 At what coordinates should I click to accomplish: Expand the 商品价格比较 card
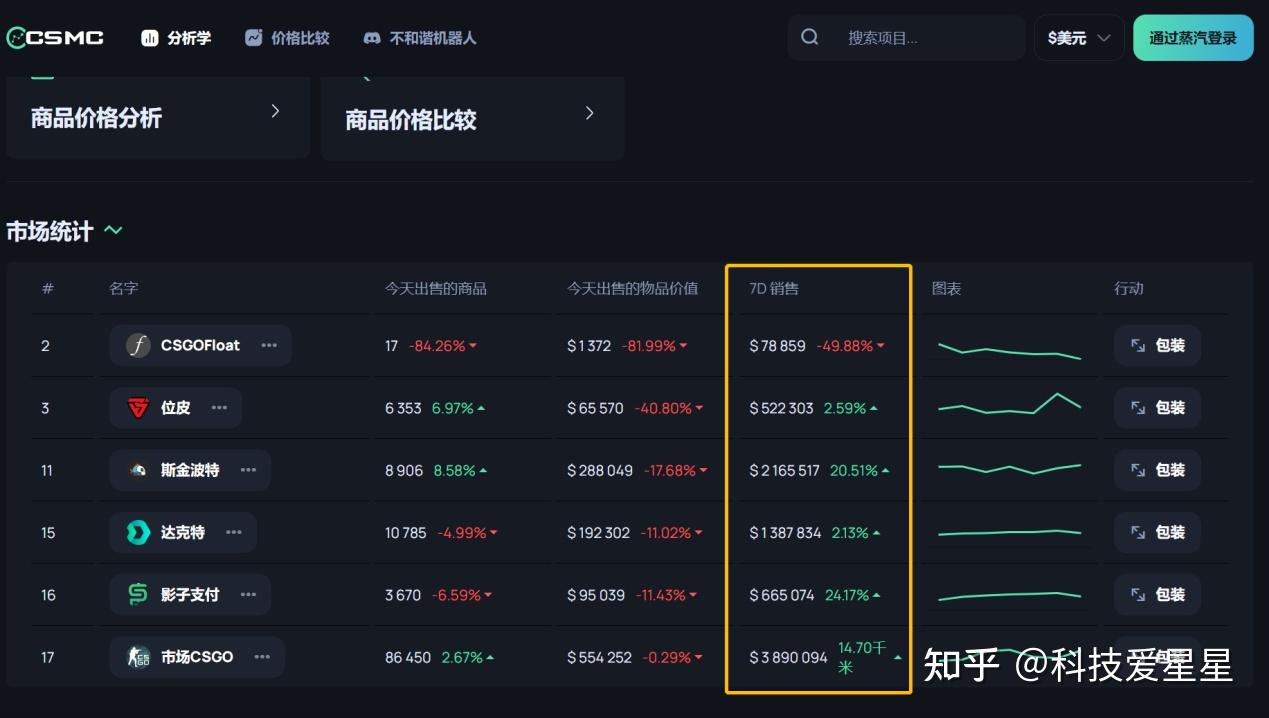coord(589,113)
